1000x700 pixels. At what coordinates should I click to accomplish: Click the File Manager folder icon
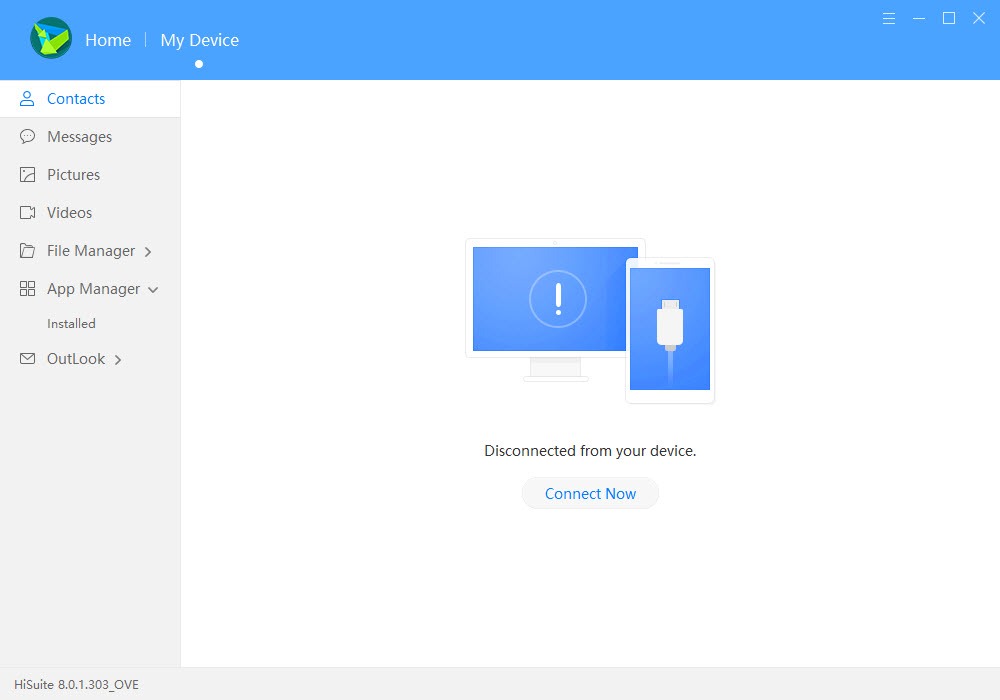coord(28,251)
